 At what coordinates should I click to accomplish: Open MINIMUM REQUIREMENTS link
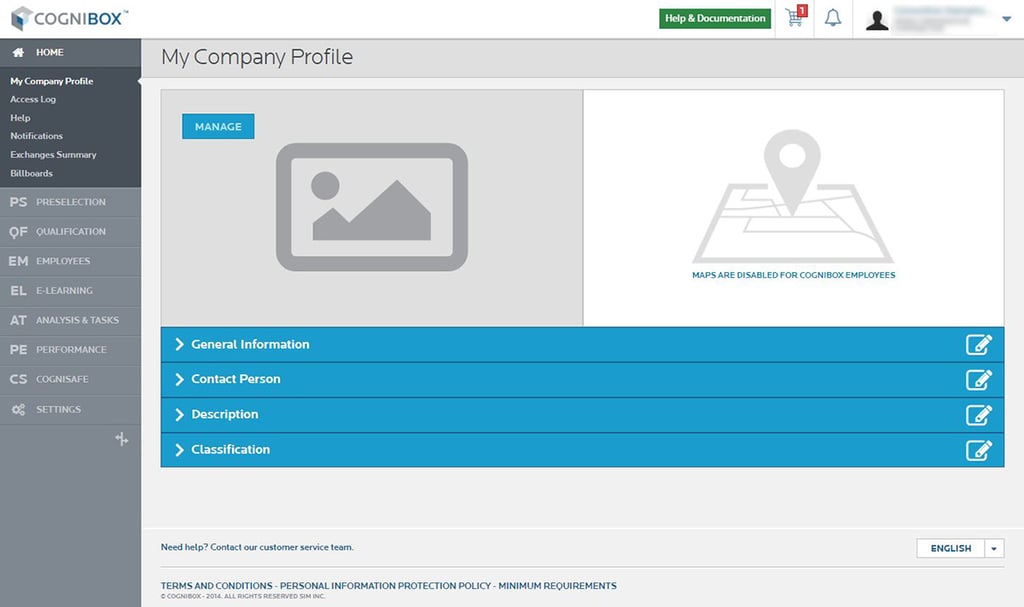[x=557, y=585]
